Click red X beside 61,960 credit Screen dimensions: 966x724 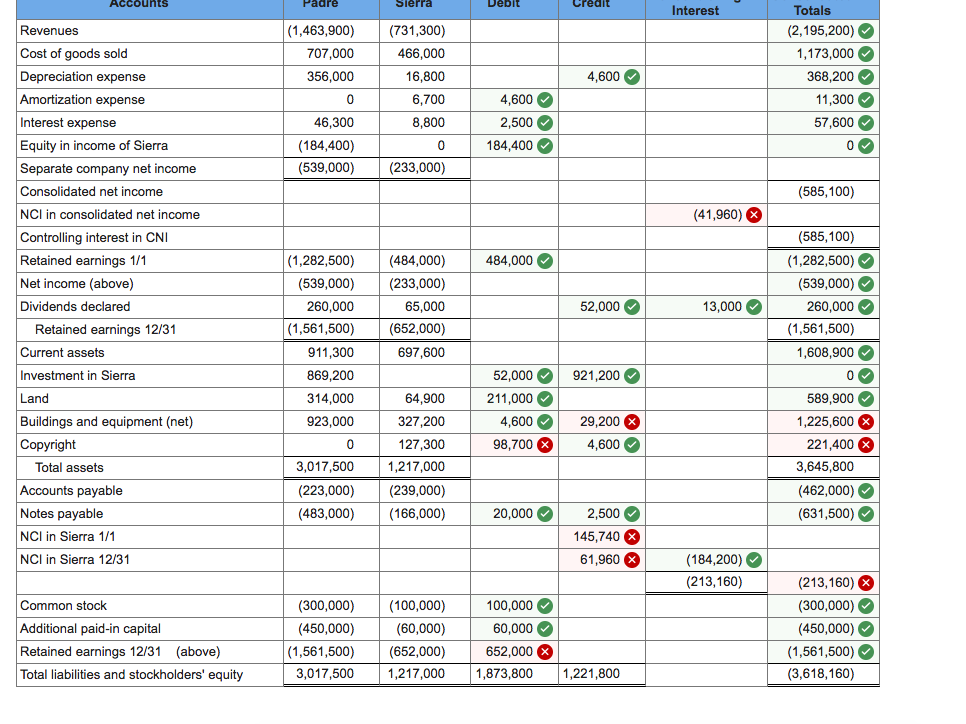click(x=631, y=560)
